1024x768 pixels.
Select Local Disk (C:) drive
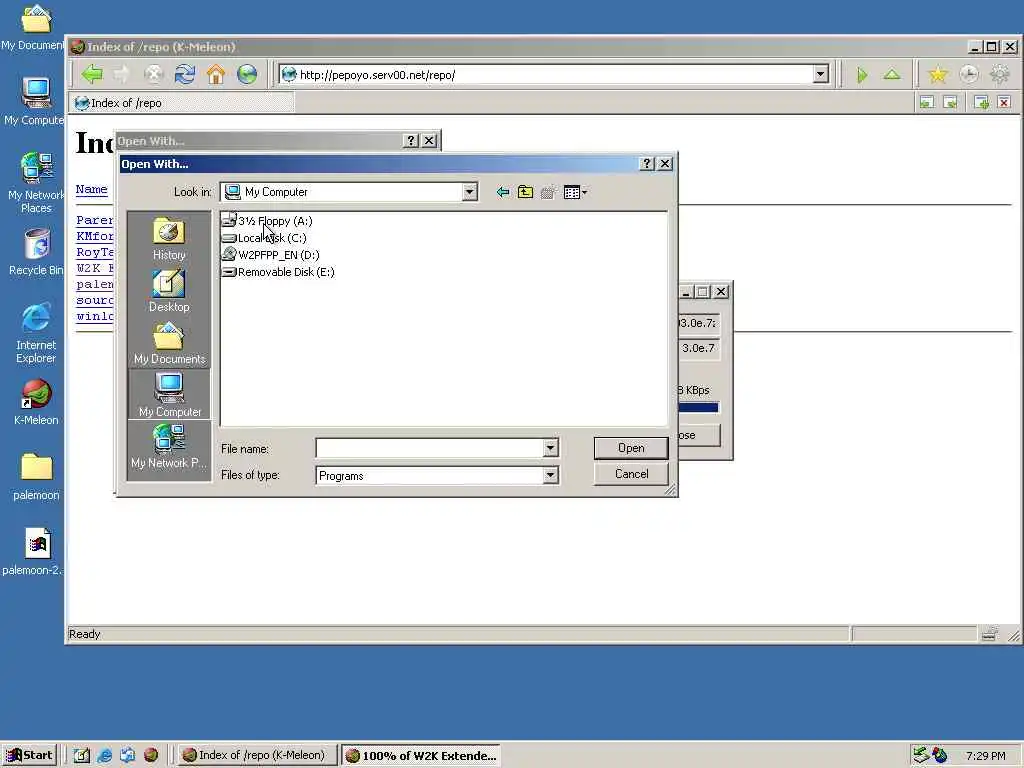[264, 238]
